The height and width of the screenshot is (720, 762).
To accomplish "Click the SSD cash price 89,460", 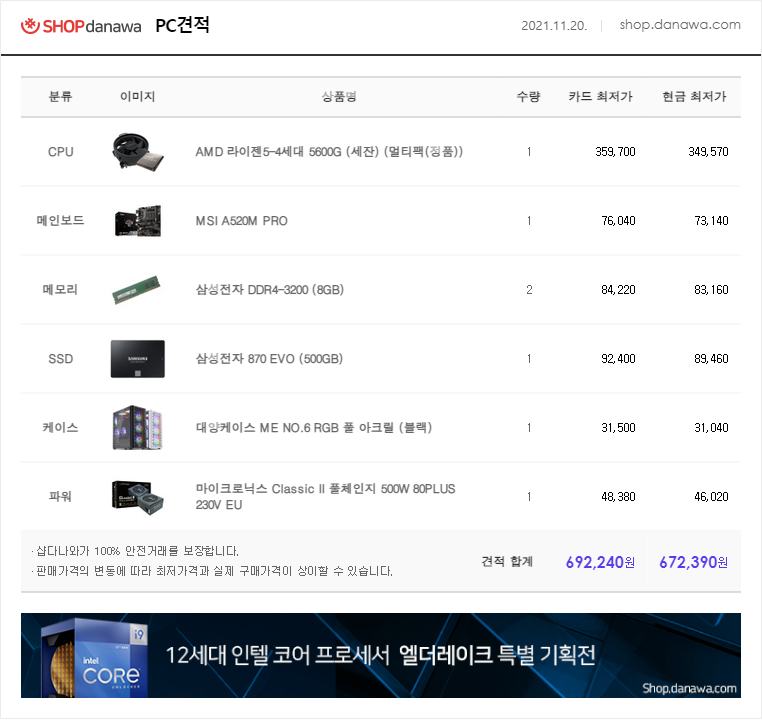I will pos(711,359).
